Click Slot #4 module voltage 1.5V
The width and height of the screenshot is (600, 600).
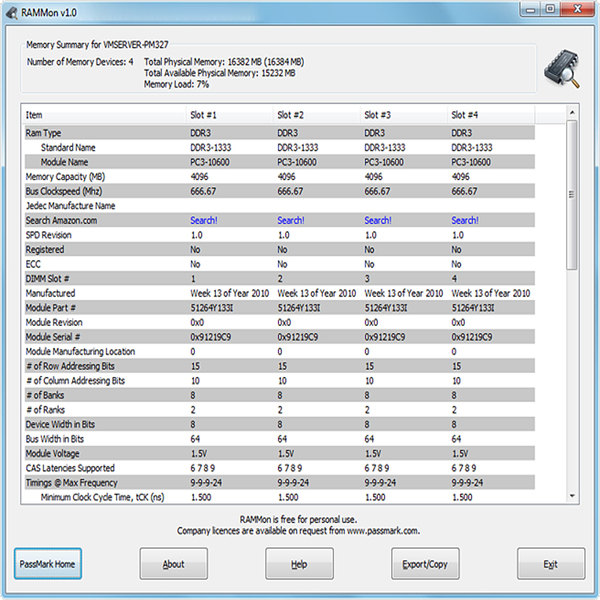(460, 453)
